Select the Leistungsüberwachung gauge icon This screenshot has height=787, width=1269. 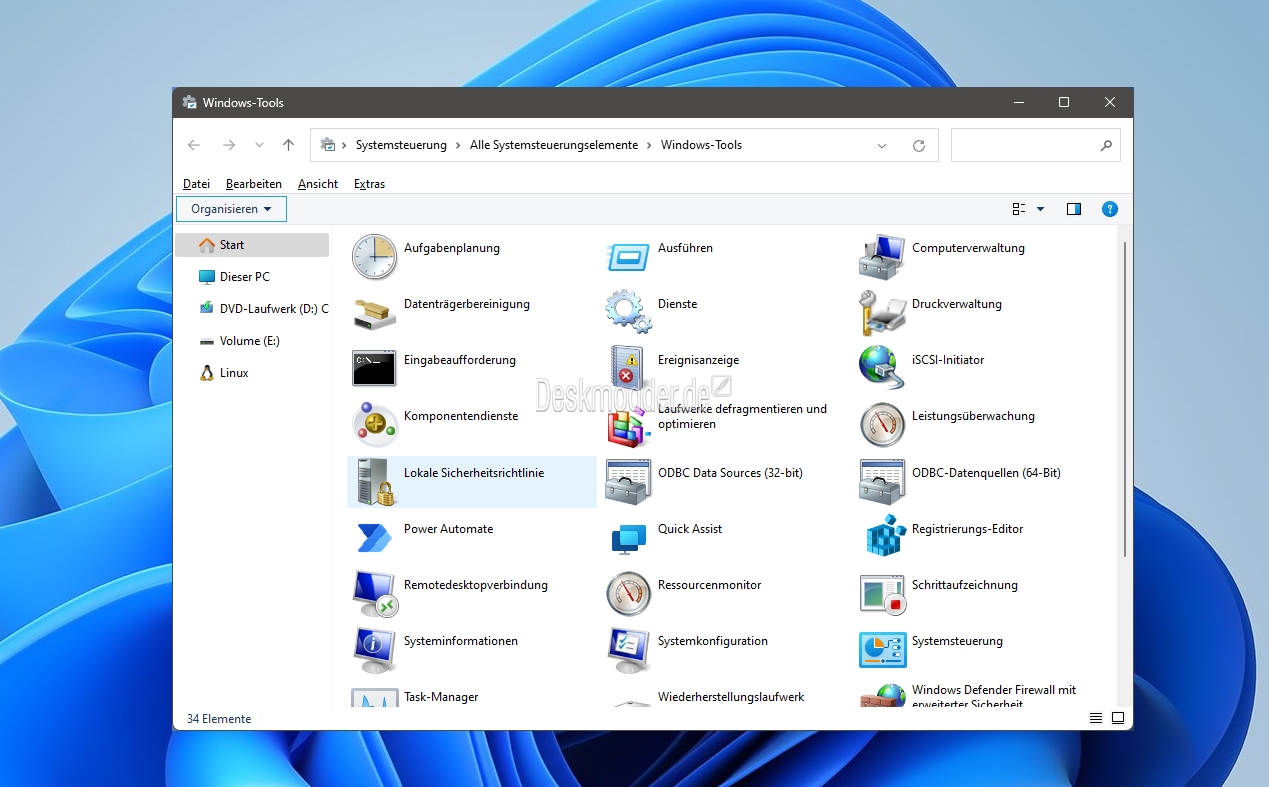pyautogui.click(x=882, y=424)
